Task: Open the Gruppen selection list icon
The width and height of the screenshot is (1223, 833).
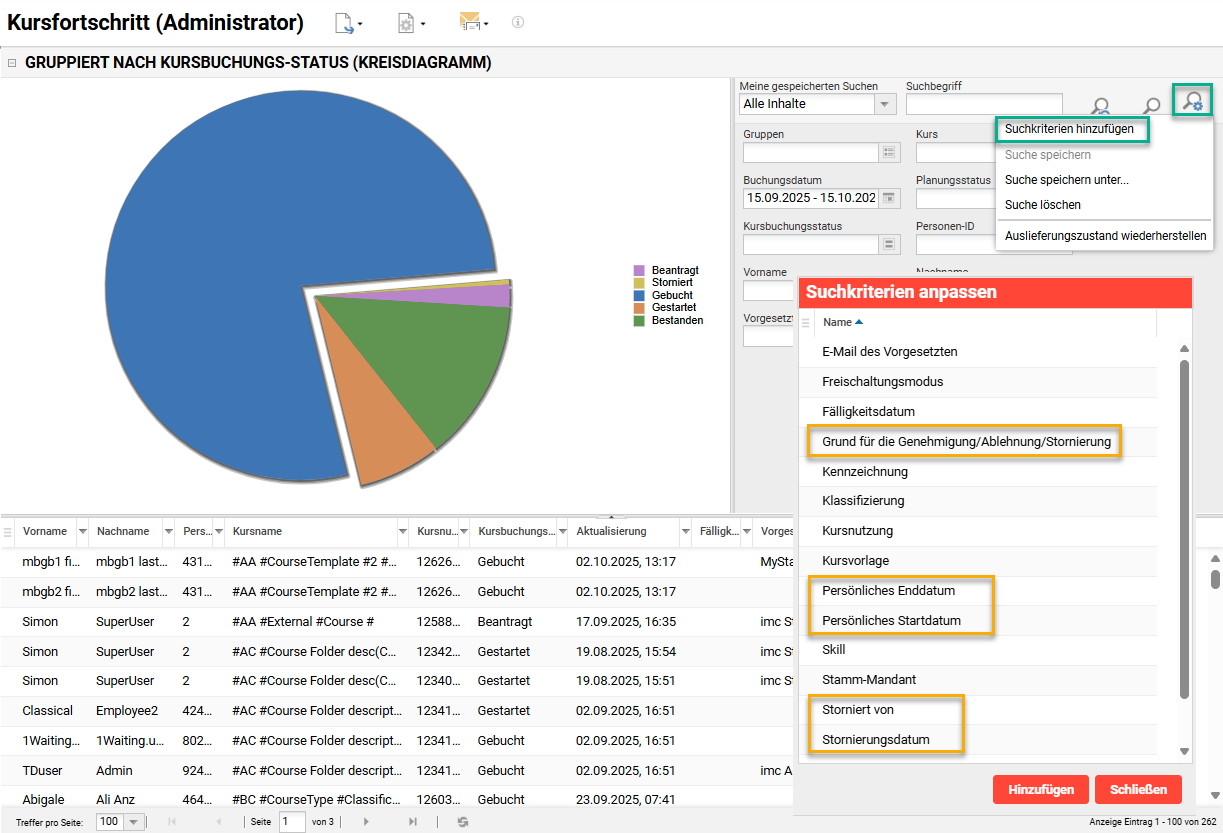Action: 888,153
